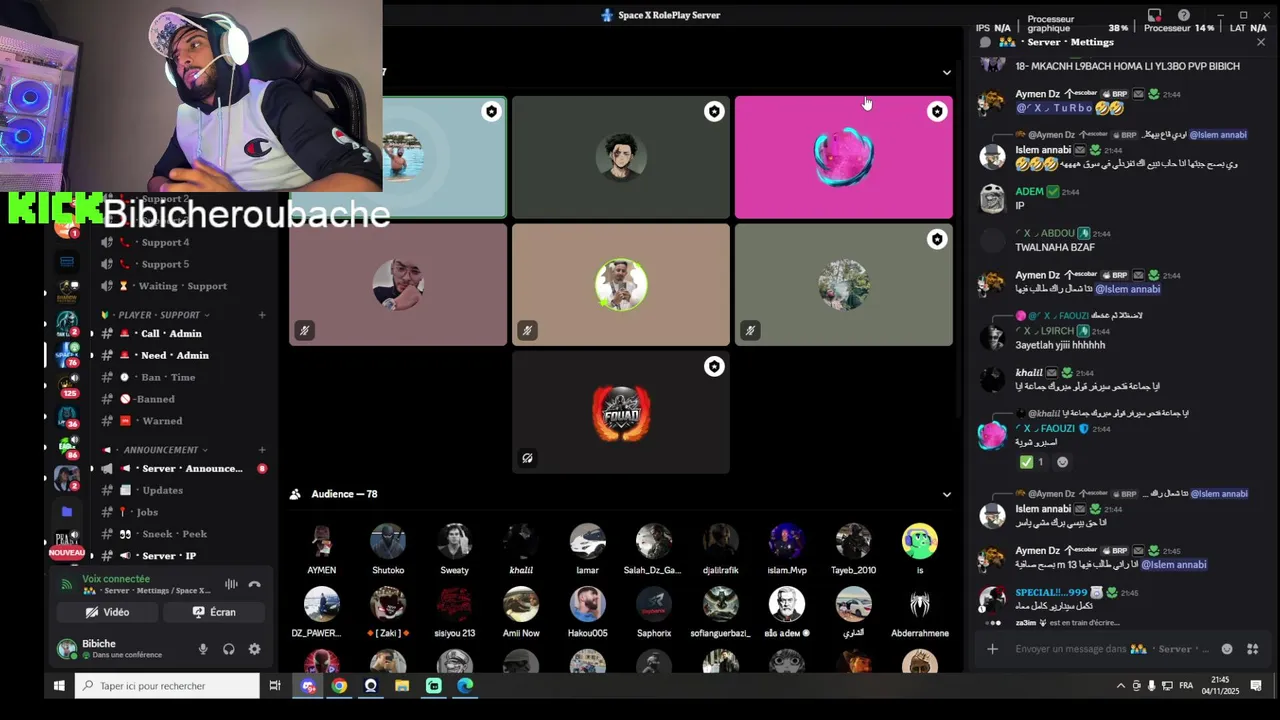The image size is (1280, 720).
Task: Open Voix connectée connection details
Action: click(x=116, y=579)
